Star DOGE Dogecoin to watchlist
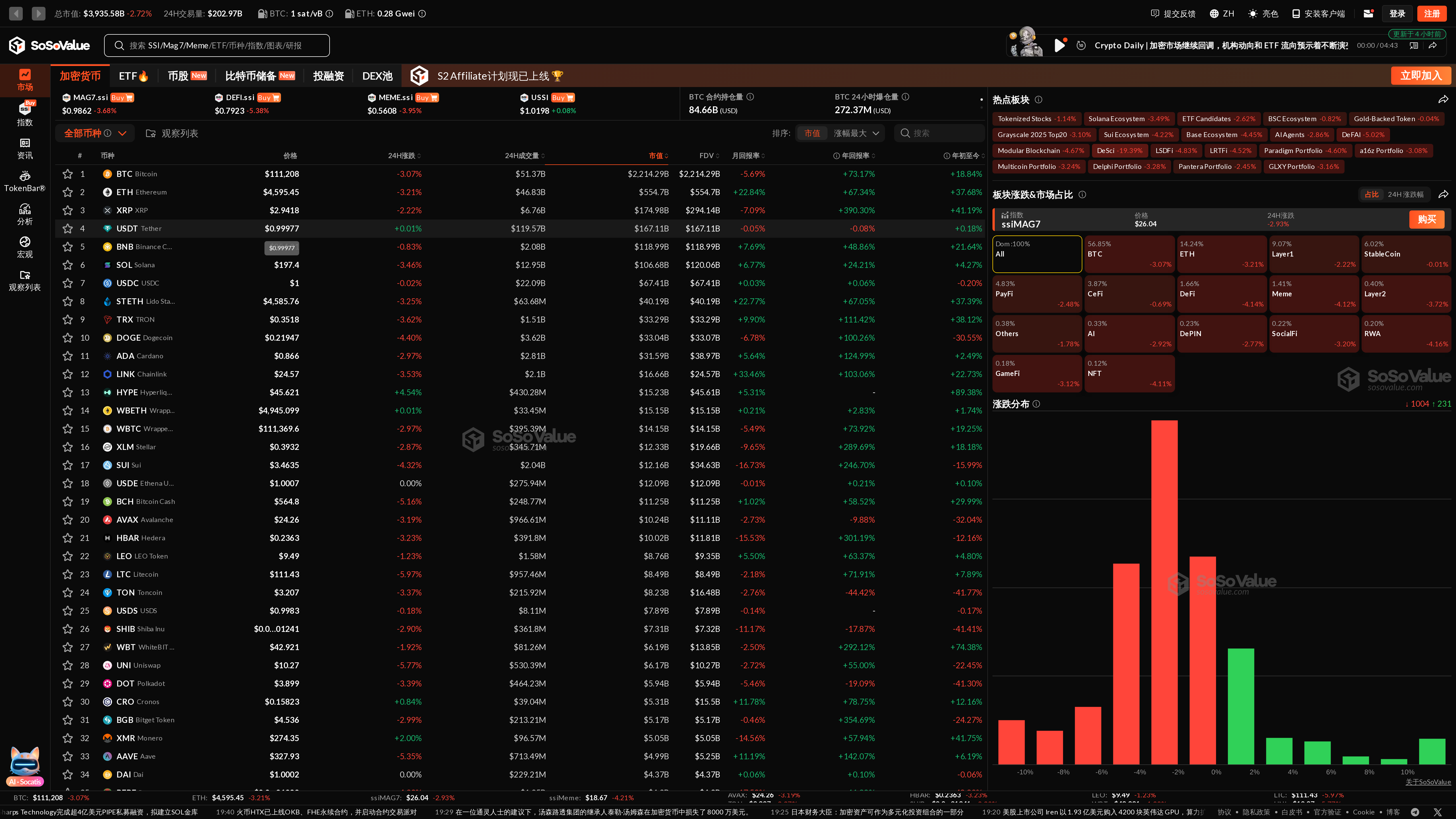Screen dimensions: 1456x819 68,338
